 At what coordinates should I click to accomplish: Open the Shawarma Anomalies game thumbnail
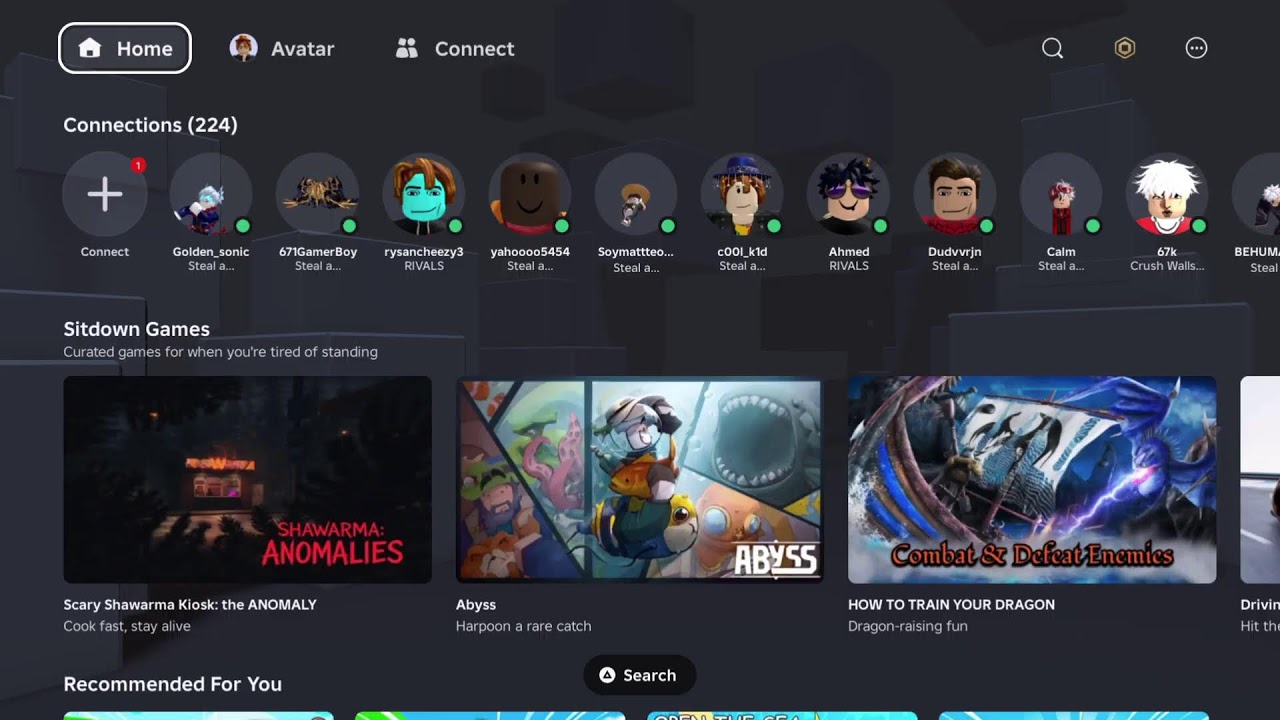248,480
